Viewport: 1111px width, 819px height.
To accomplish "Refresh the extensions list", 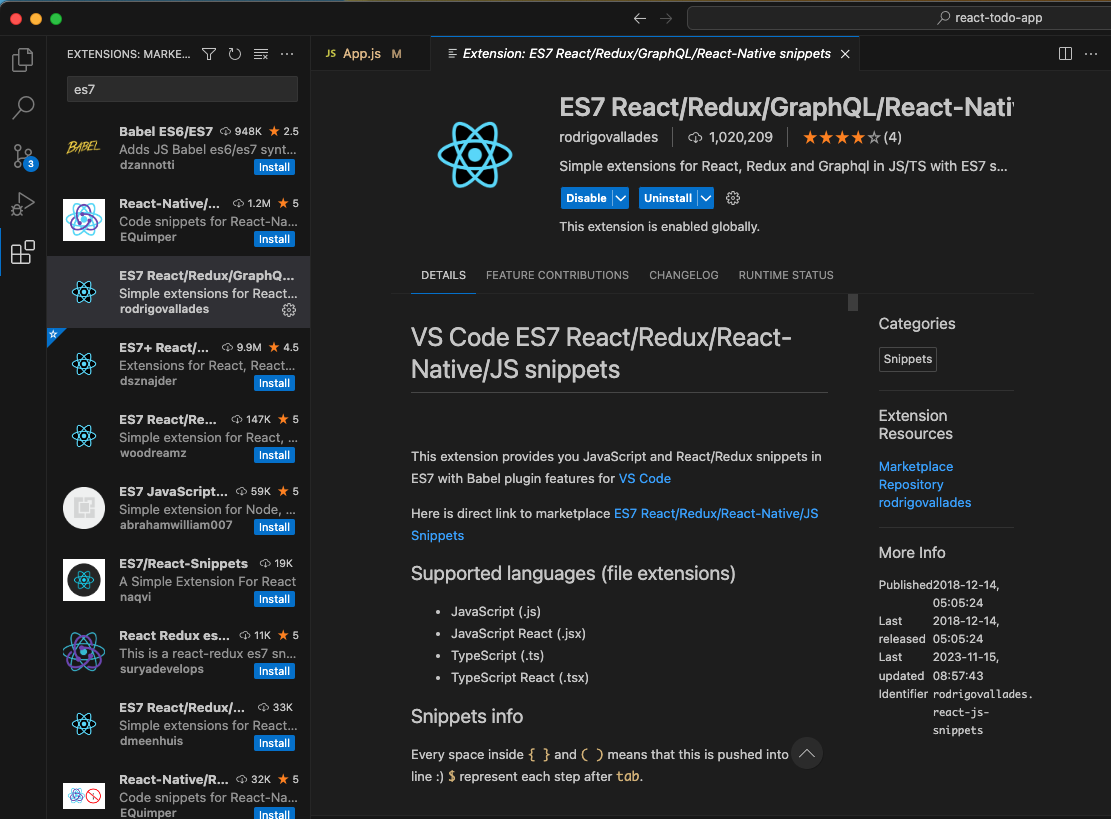I will coord(235,54).
